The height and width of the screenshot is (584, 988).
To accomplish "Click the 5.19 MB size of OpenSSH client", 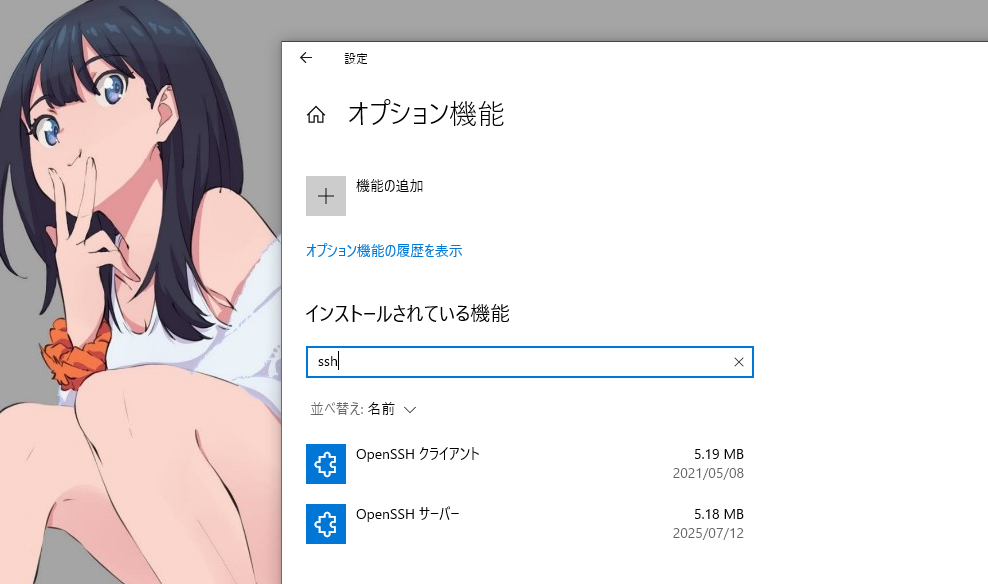I will [718, 454].
